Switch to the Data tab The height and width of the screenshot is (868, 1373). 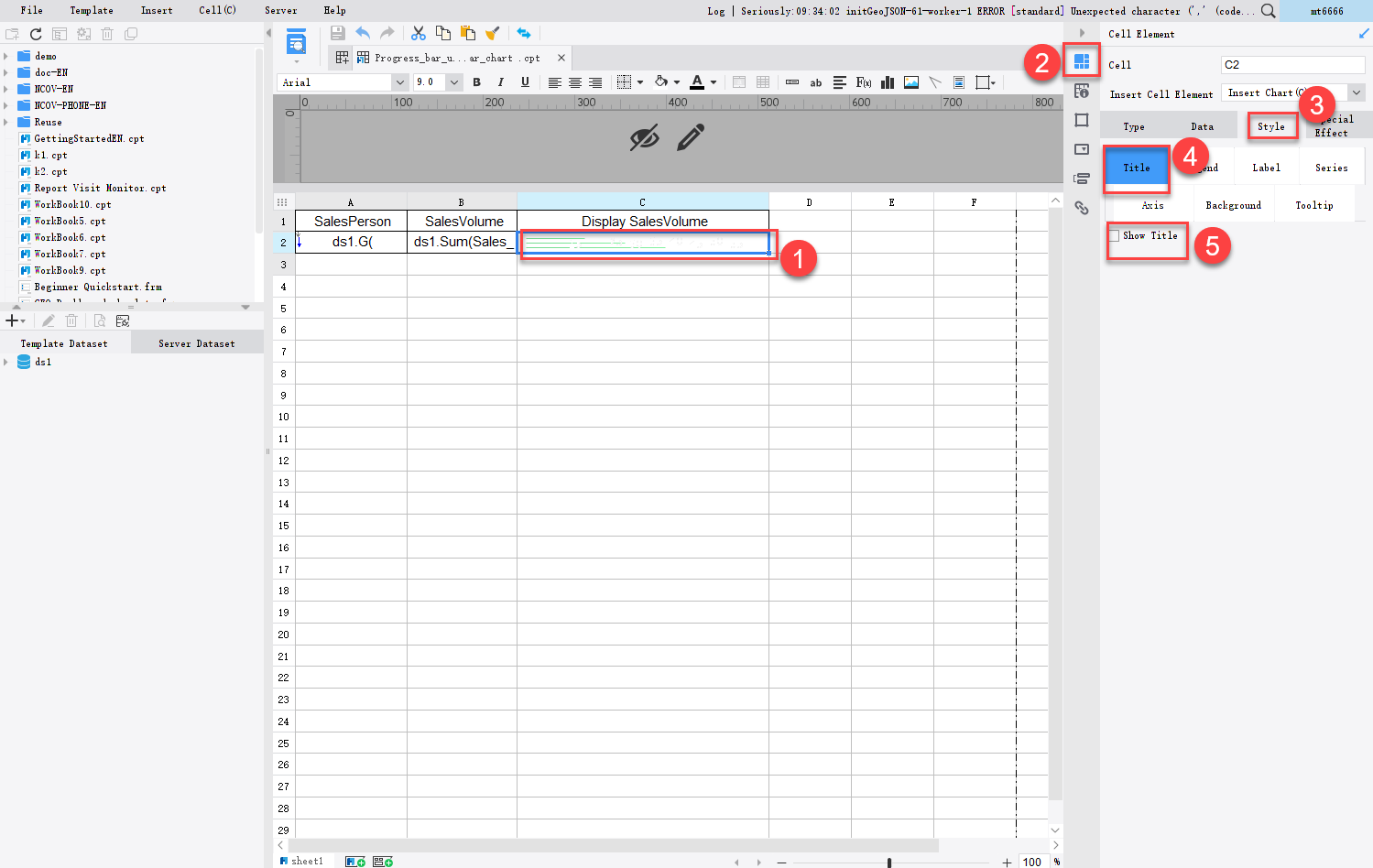coord(1202,125)
